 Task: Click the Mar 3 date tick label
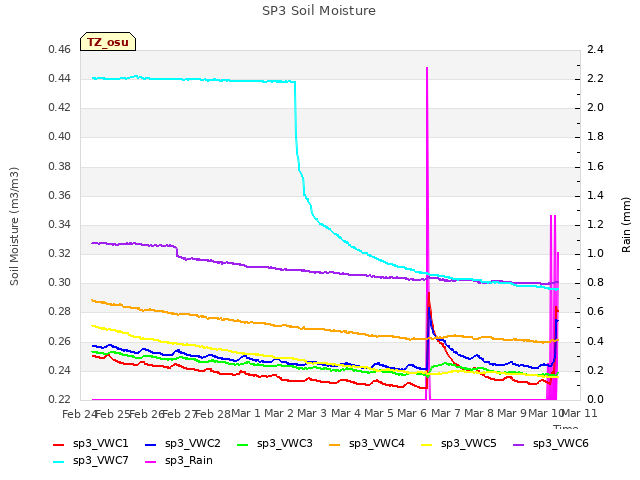(312, 413)
